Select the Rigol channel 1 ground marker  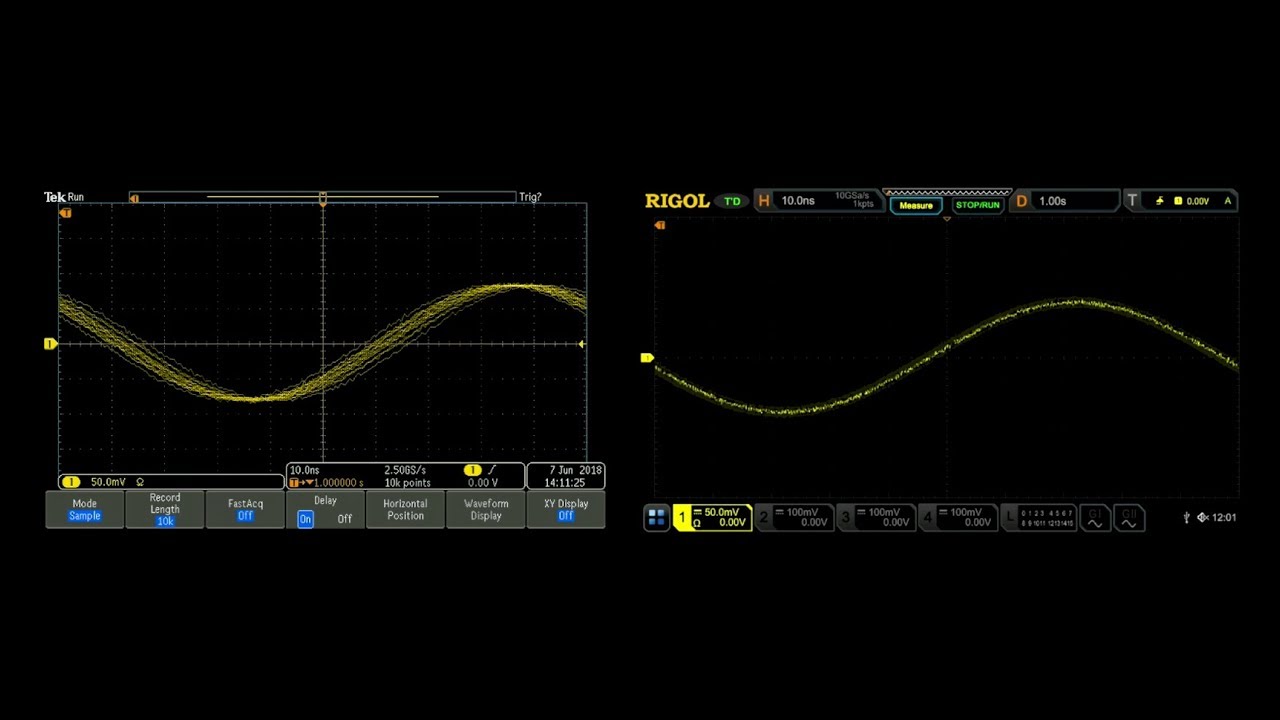pos(647,358)
